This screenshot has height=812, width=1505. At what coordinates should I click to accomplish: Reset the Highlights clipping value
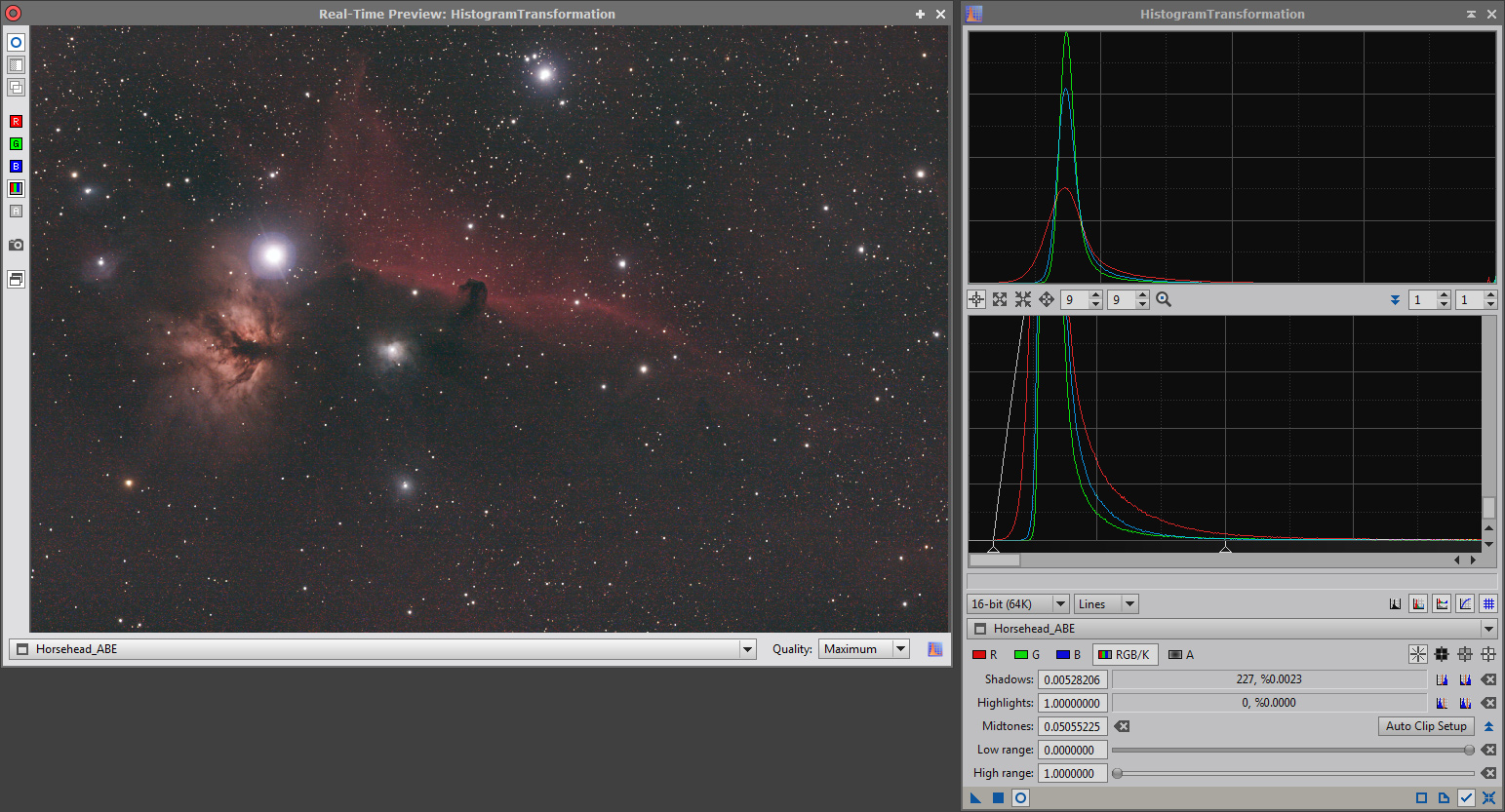tap(1488, 703)
